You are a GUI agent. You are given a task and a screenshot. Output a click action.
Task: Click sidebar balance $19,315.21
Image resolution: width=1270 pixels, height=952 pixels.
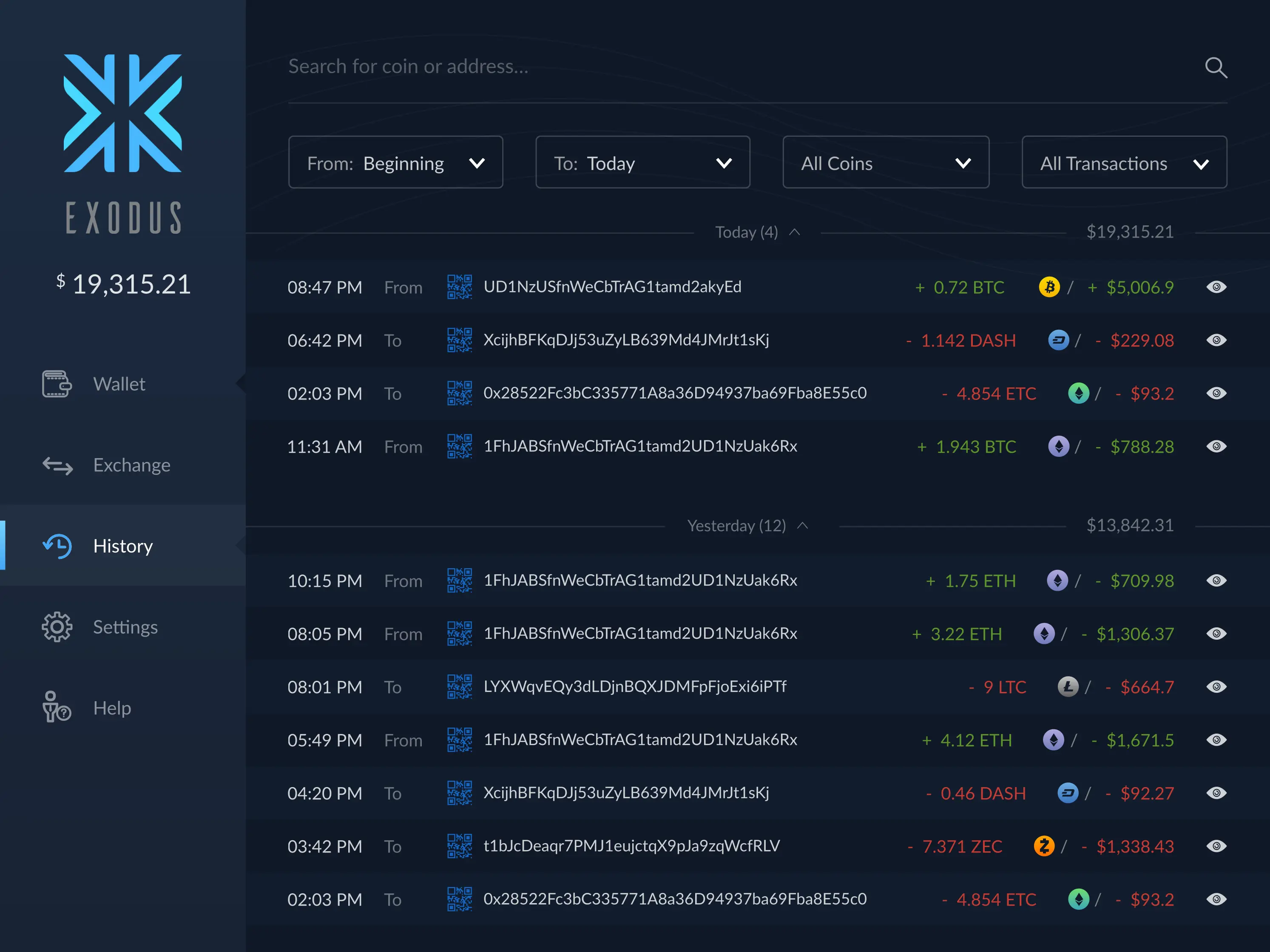(123, 284)
